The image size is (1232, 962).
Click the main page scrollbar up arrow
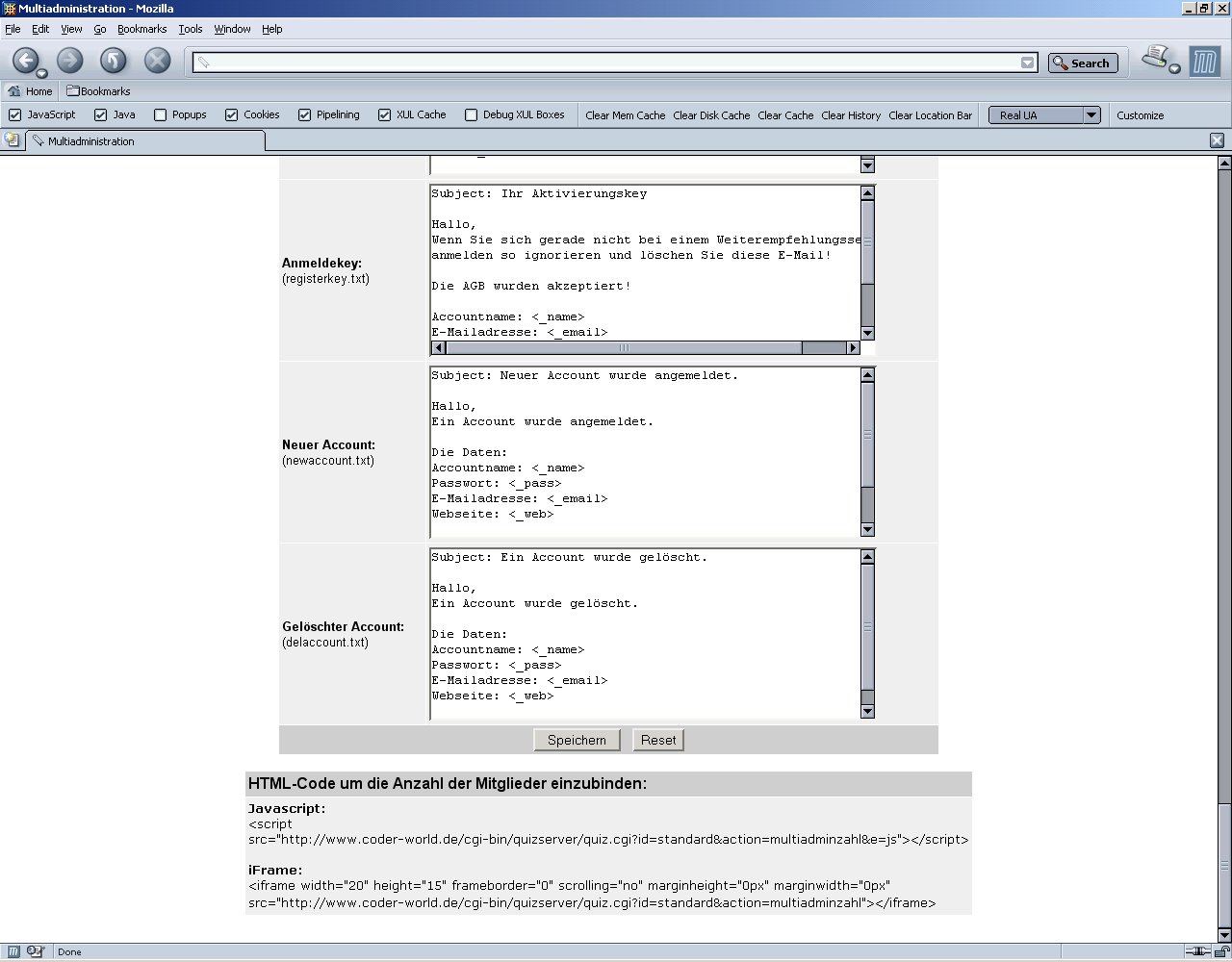coord(1224,165)
